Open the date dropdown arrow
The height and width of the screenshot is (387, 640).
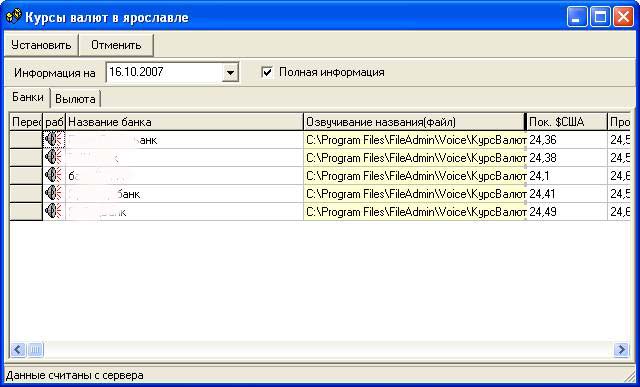point(231,73)
